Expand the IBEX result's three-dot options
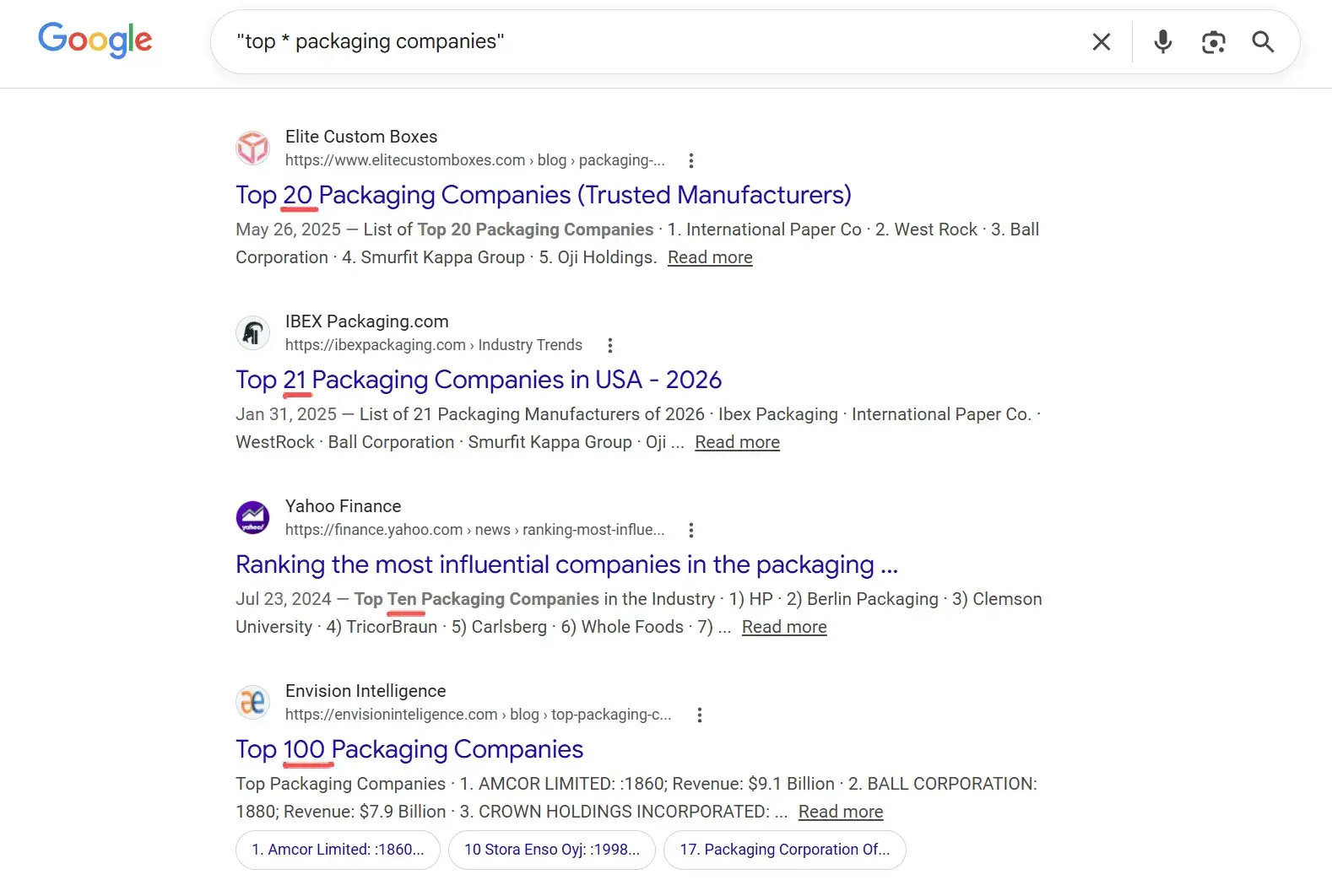Viewport: 1332px width, 896px height. point(609,345)
